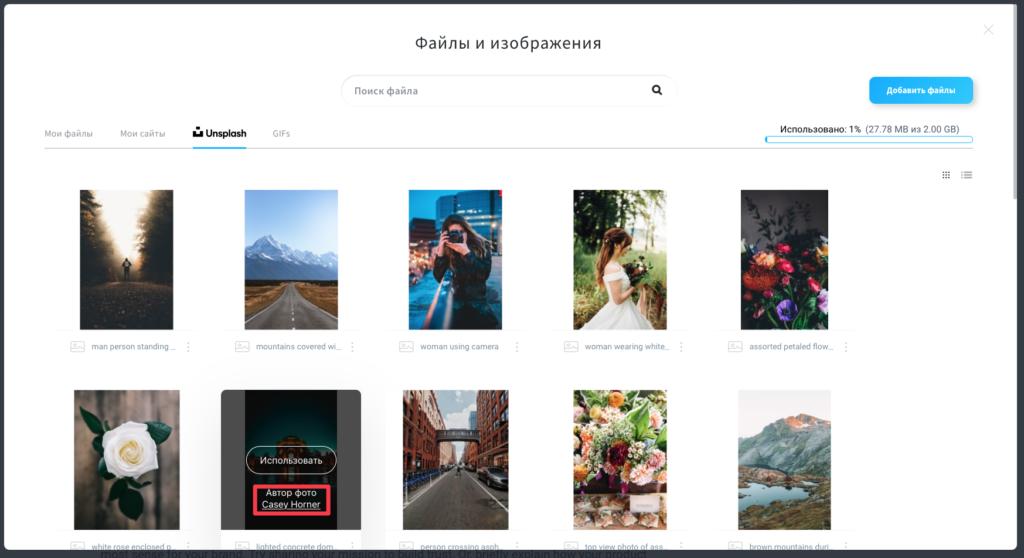The width and height of the screenshot is (1024, 558).
Task: Click the Использовано: 1% storage text
Action: click(x=820, y=129)
